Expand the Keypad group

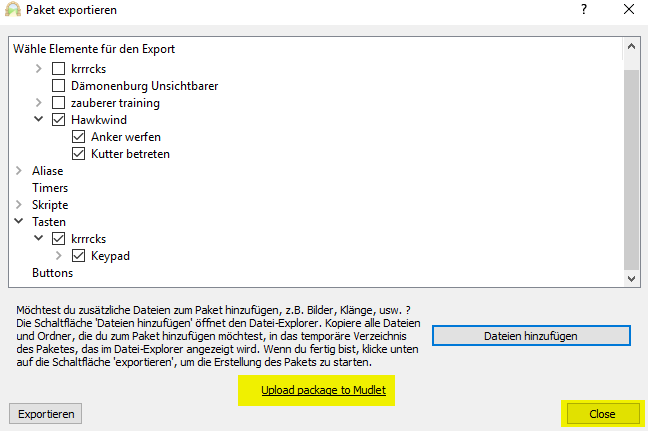pyautogui.click(x=59, y=256)
